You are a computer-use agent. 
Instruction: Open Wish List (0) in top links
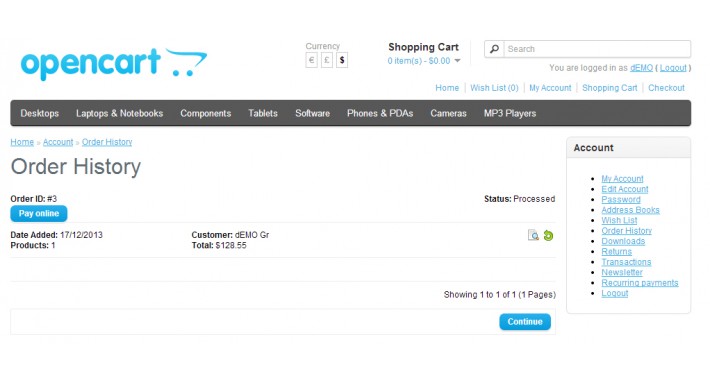(x=494, y=88)
